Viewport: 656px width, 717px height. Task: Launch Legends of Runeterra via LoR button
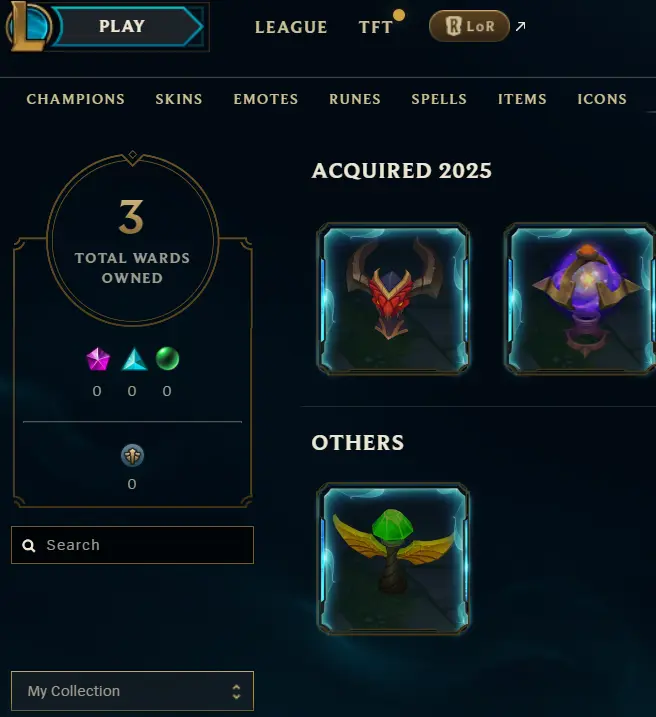click(x=469, y=26)
